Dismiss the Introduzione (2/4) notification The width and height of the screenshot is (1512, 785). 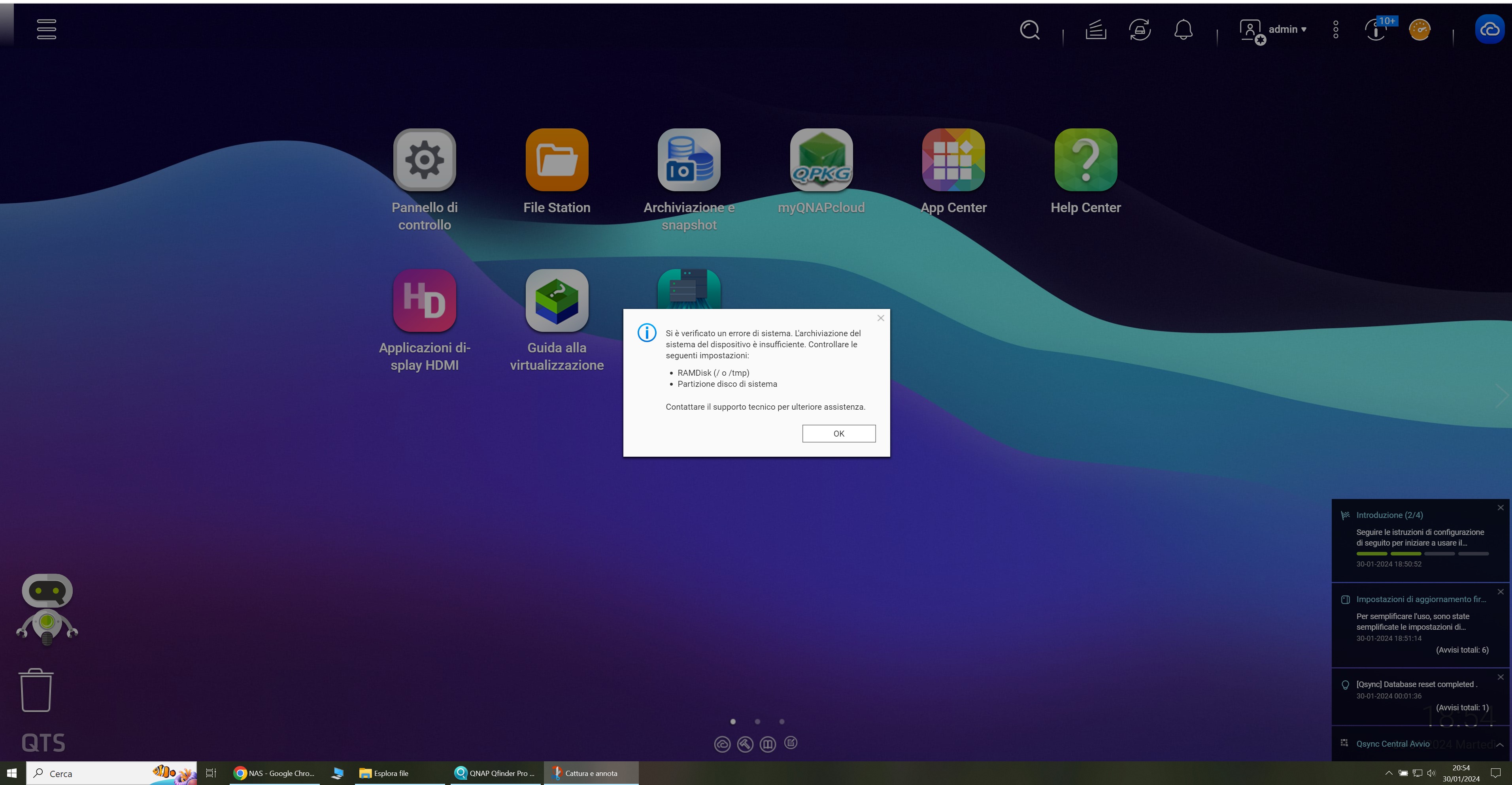click(x=1500, y=508)
